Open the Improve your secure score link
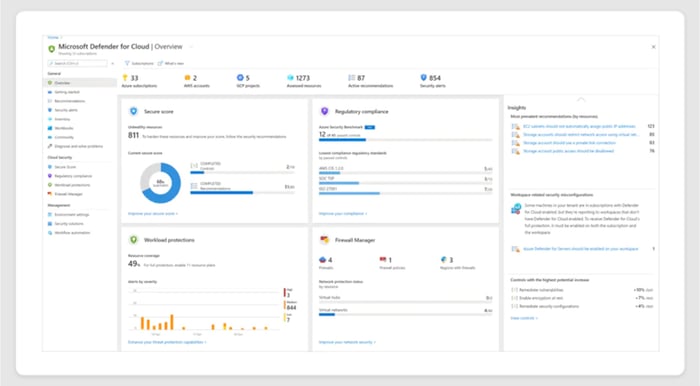 tap(153, 214)
